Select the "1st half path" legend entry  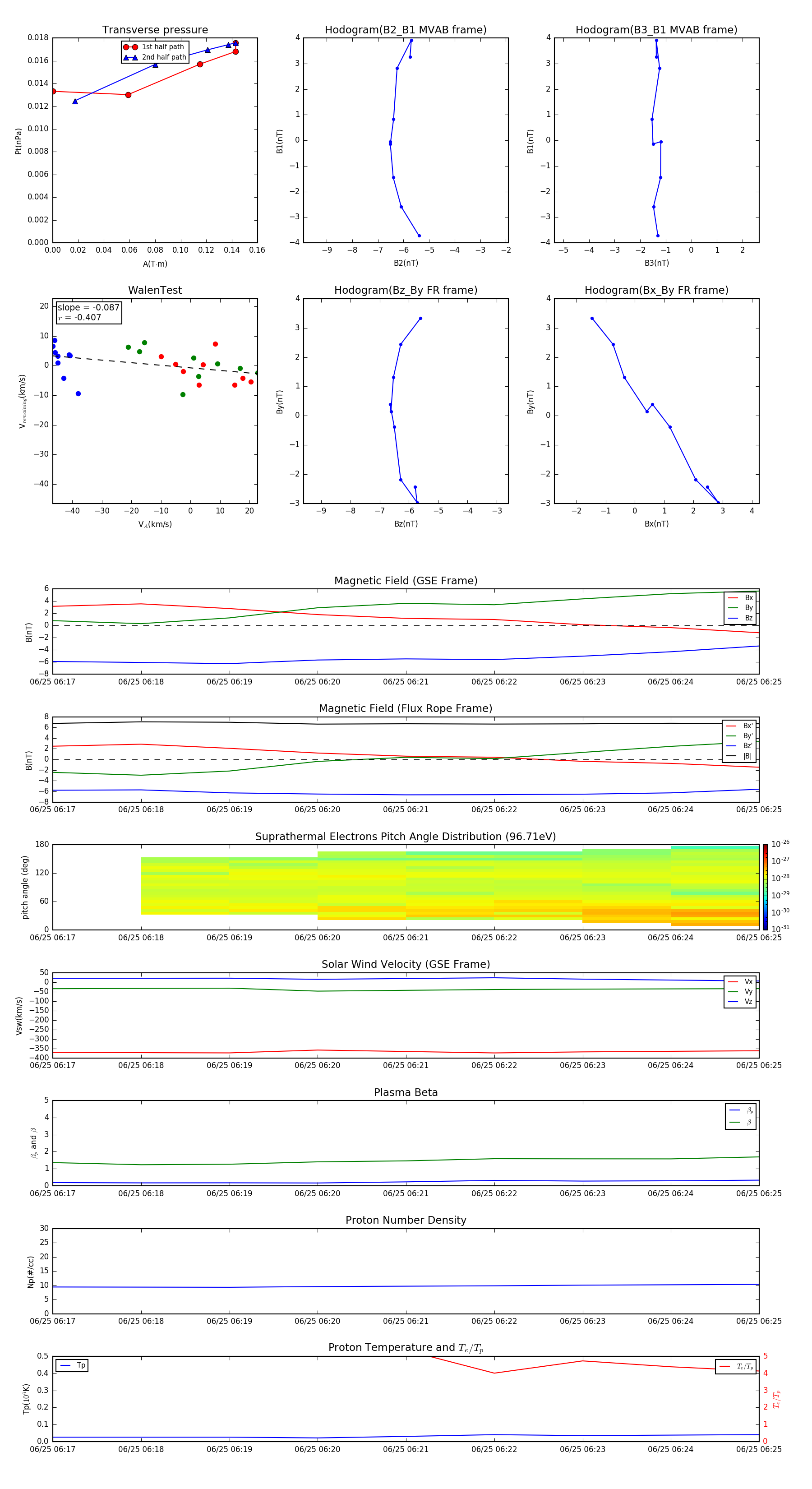pyautogui.click(x=154, y=47)
